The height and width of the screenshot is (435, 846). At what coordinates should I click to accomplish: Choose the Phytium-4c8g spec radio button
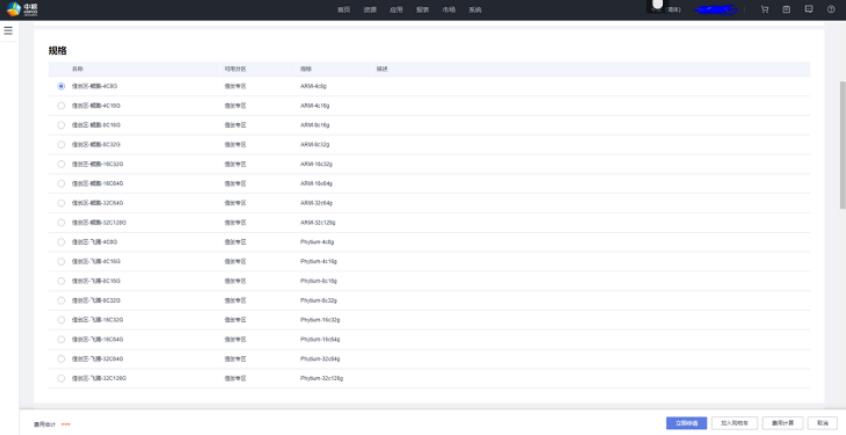click(x=62, y=241)
